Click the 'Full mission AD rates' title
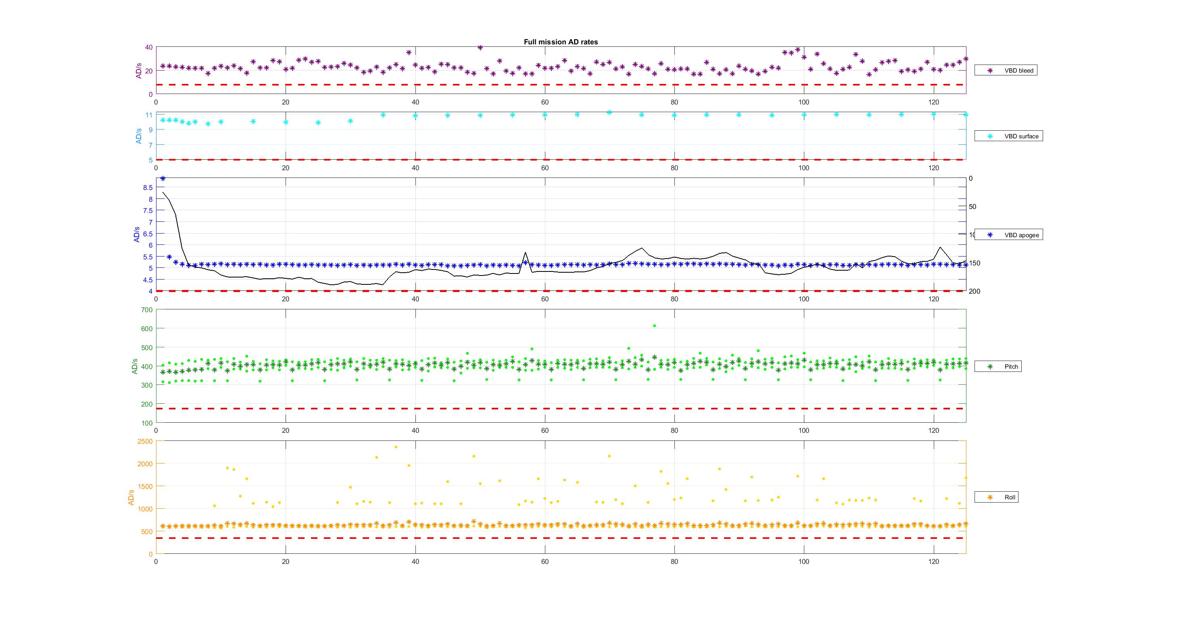 560,42
